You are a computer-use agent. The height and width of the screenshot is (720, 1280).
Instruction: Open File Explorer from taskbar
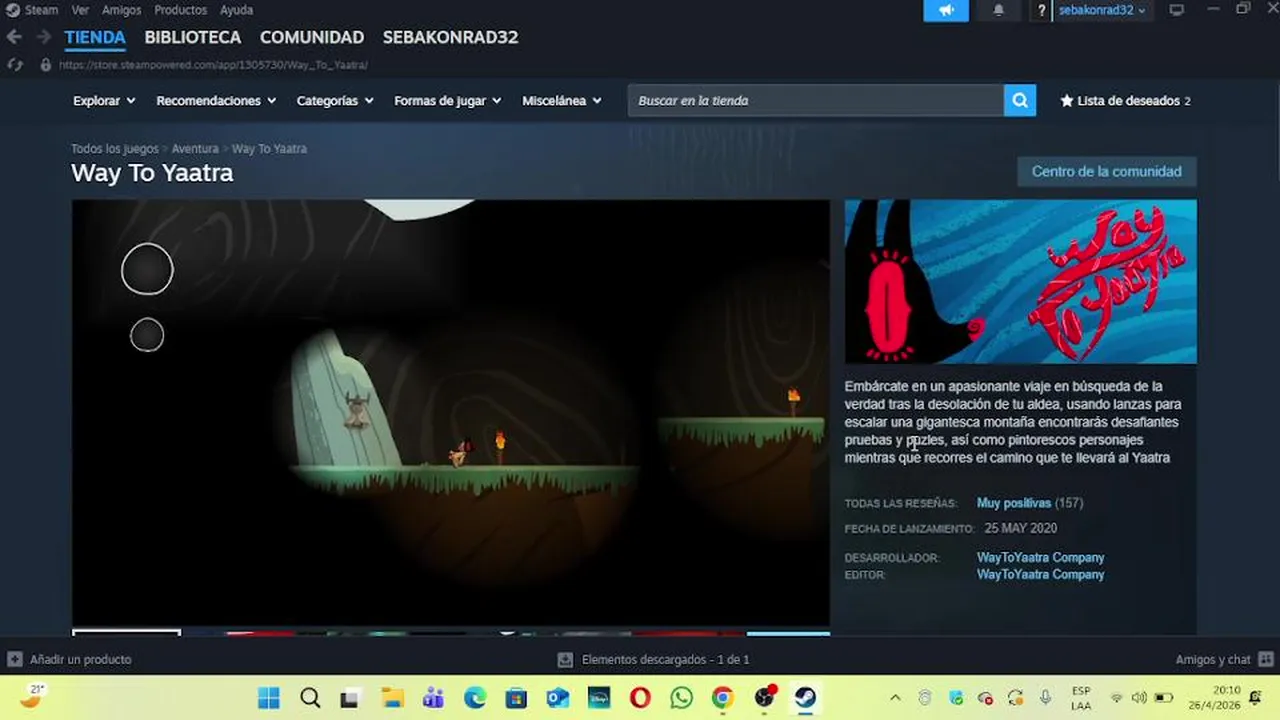pos(392,698)
